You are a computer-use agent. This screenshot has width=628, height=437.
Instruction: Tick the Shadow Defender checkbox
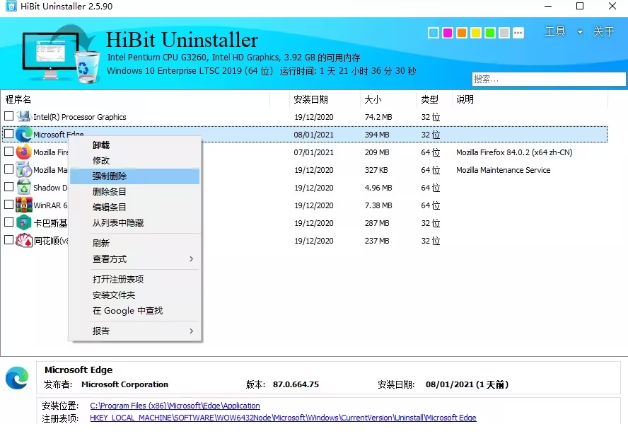coord(8,187)
